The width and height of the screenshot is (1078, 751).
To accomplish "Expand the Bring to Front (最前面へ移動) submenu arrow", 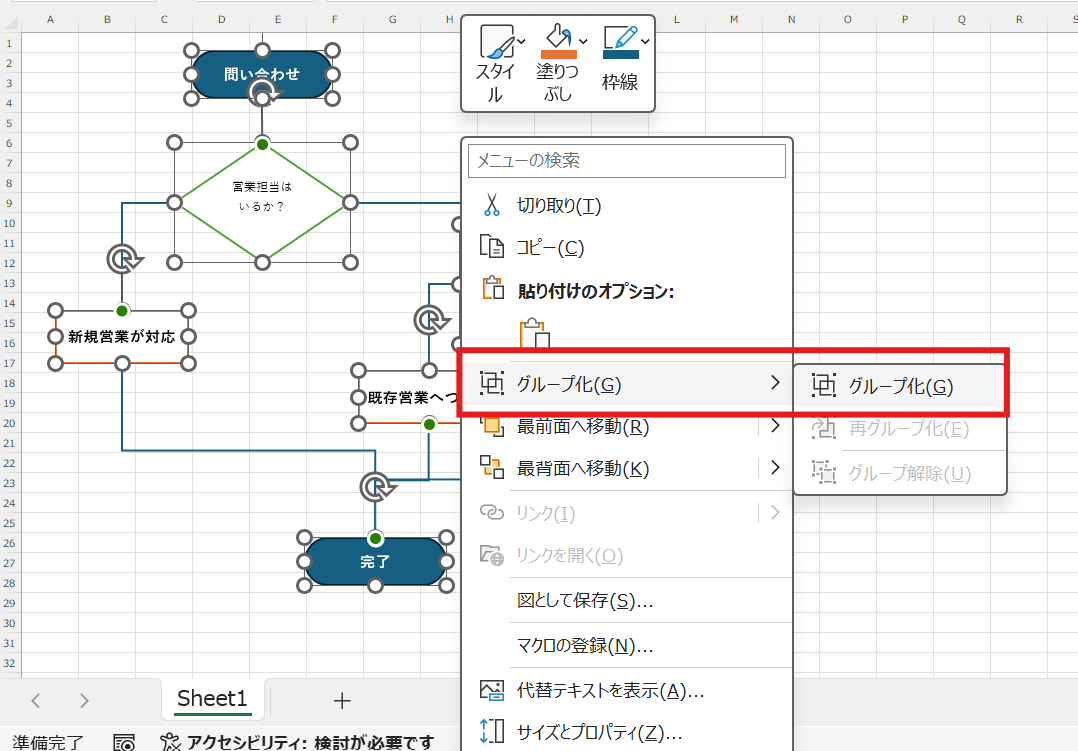I will [x=775, y=427].
